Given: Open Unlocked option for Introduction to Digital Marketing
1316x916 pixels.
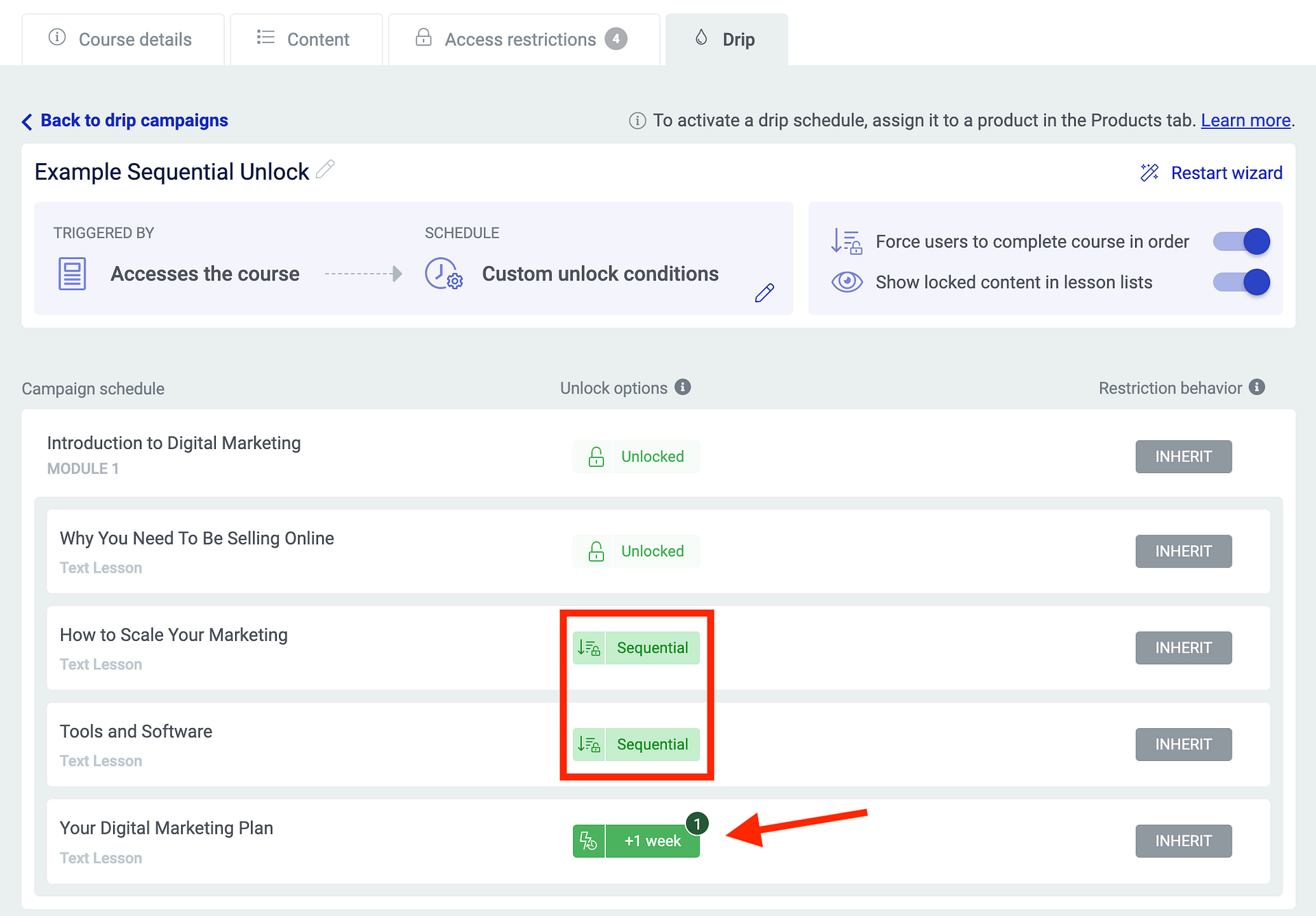Looking at the screenshot, I should pyautogui.click(x=652, y=457).
